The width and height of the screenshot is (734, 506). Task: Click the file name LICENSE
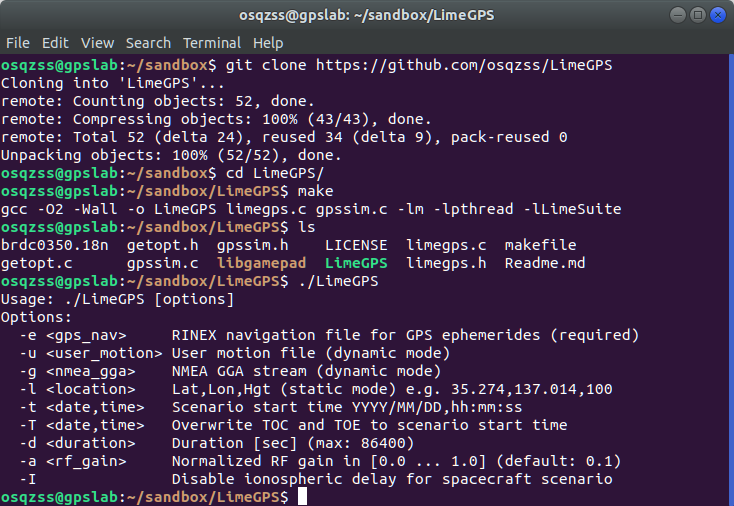click(x=356, y=245)
